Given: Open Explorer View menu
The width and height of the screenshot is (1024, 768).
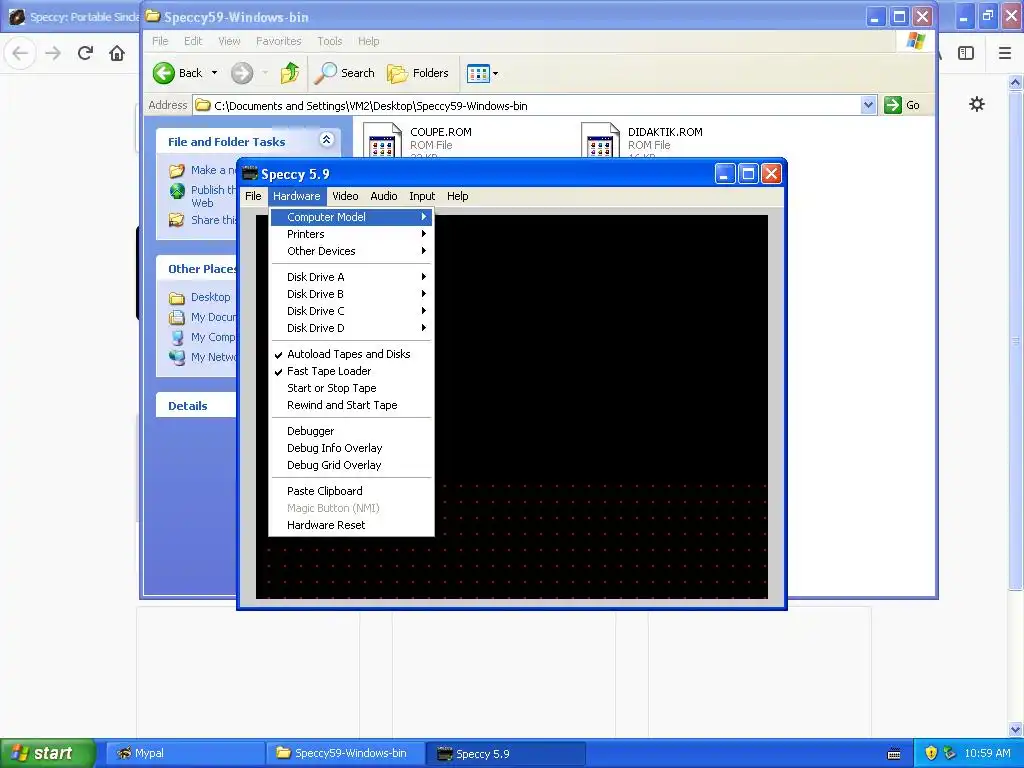Looking at the screenshot, I should click(x=229, y=41).
